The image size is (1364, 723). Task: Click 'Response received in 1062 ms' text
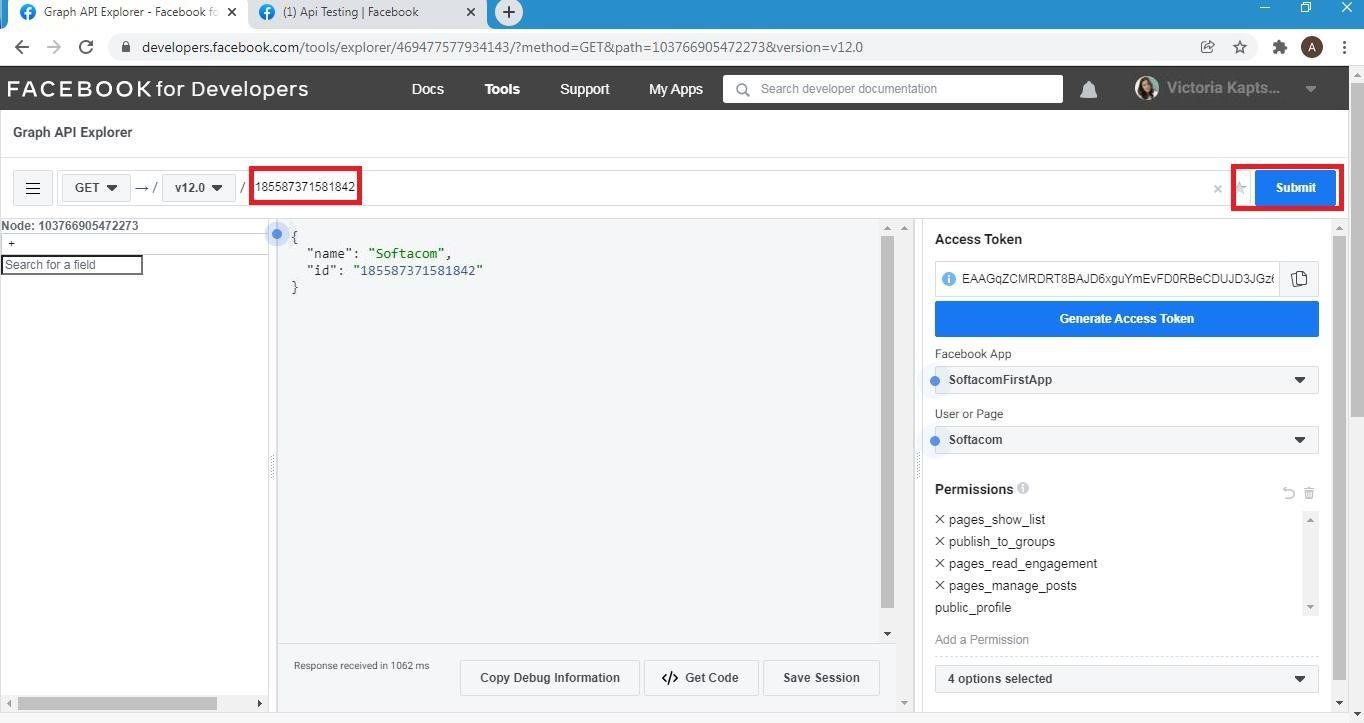[x=361, y=666]
